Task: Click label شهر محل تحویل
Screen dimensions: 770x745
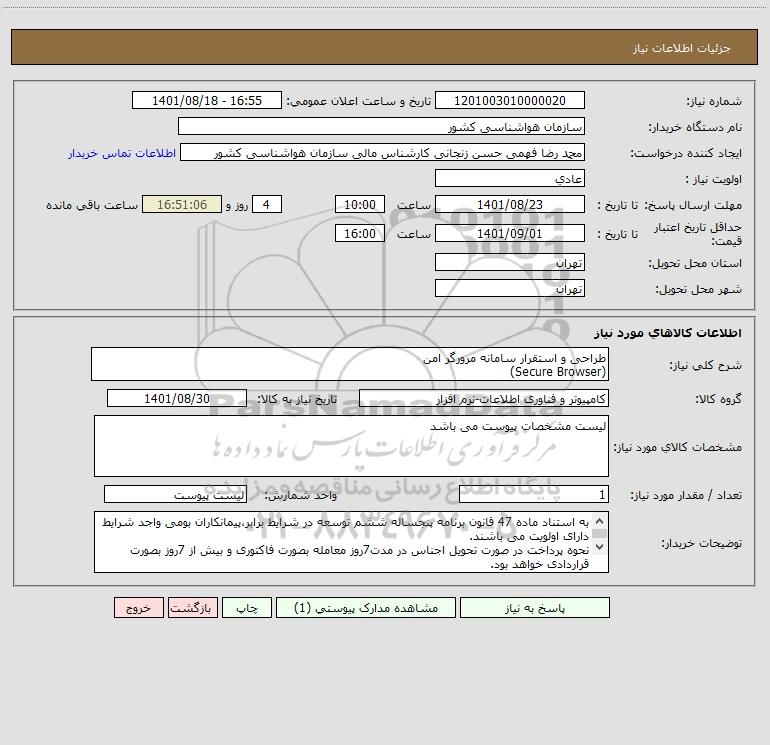Action: [699, 289]
